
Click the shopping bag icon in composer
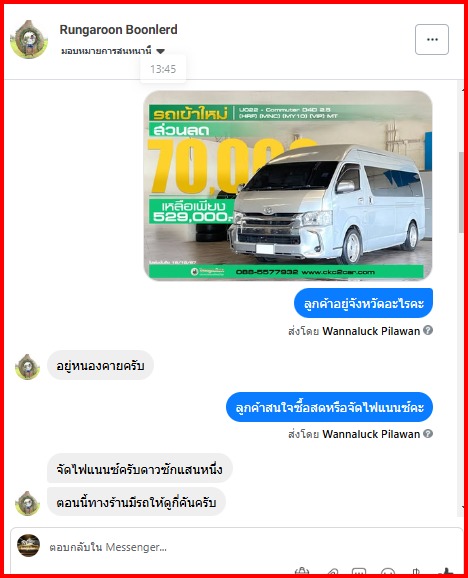point(302,572)
